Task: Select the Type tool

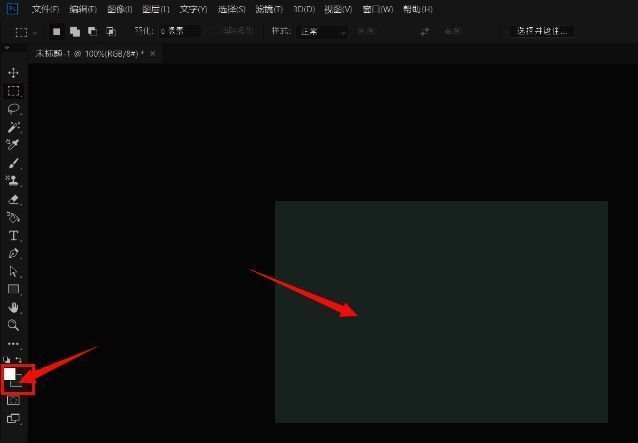Action: pyautogui.click(x=13, y=236)
